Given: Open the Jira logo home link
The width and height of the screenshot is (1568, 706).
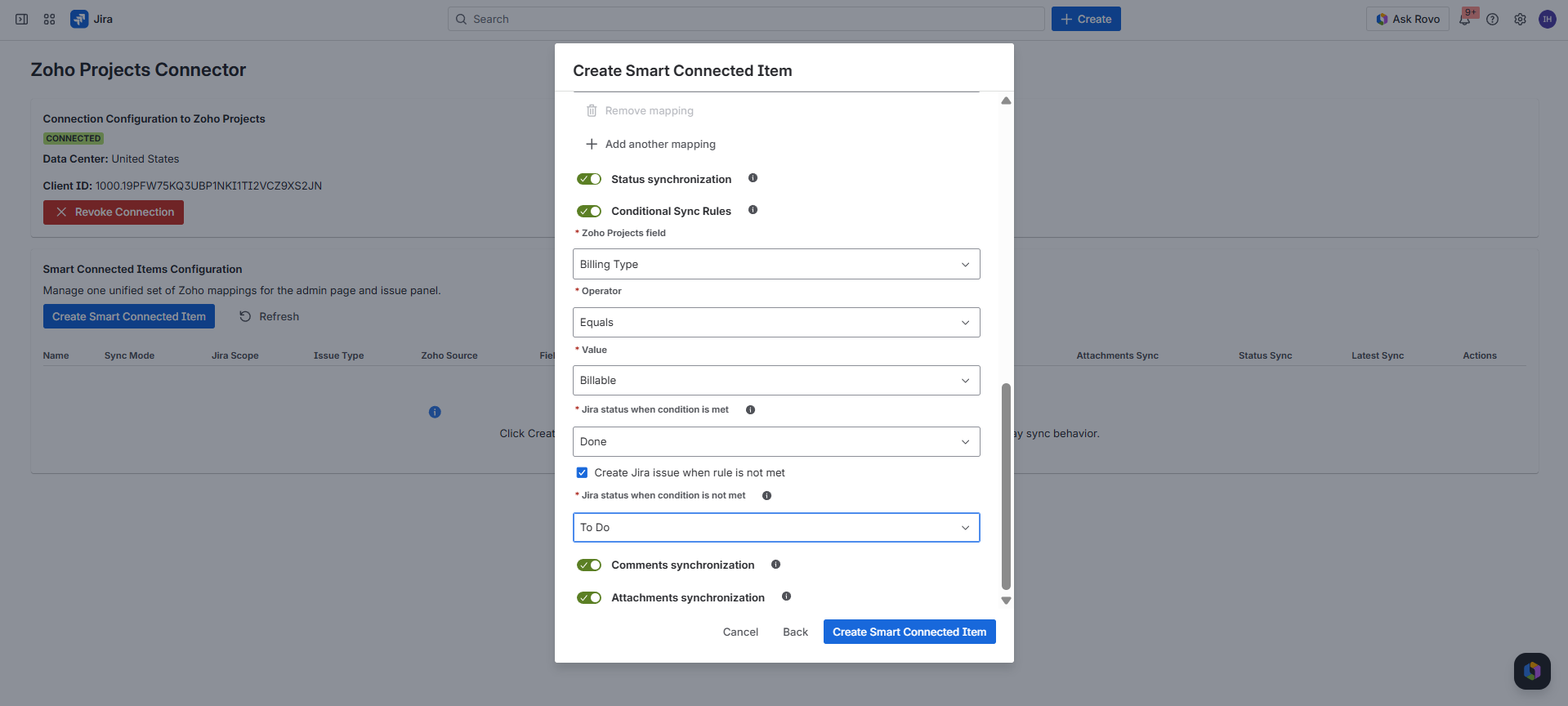Looking at the screenshot, I should [x=92, y=19].
